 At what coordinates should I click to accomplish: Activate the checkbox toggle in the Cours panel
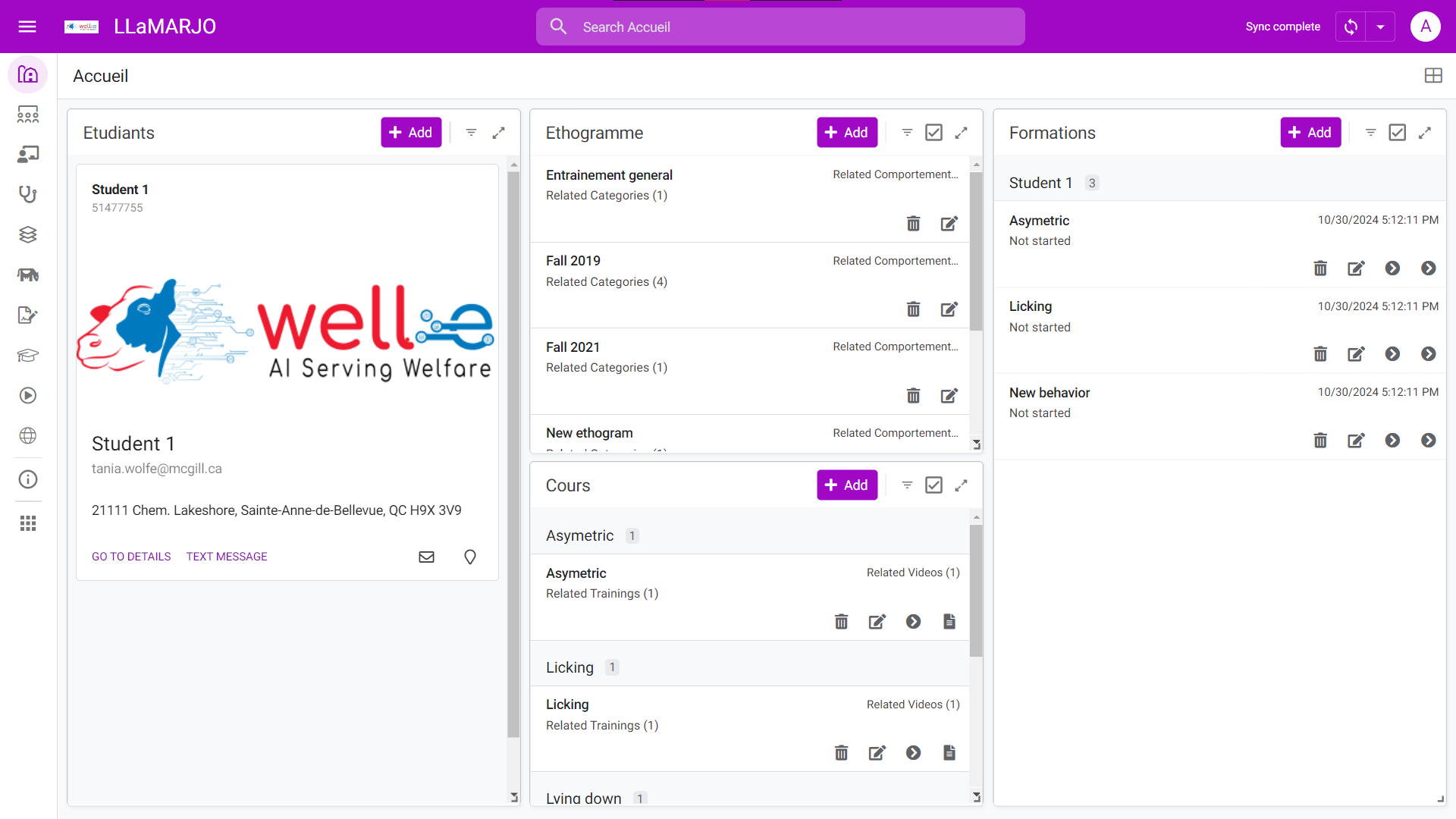click(x=934, y=485)
